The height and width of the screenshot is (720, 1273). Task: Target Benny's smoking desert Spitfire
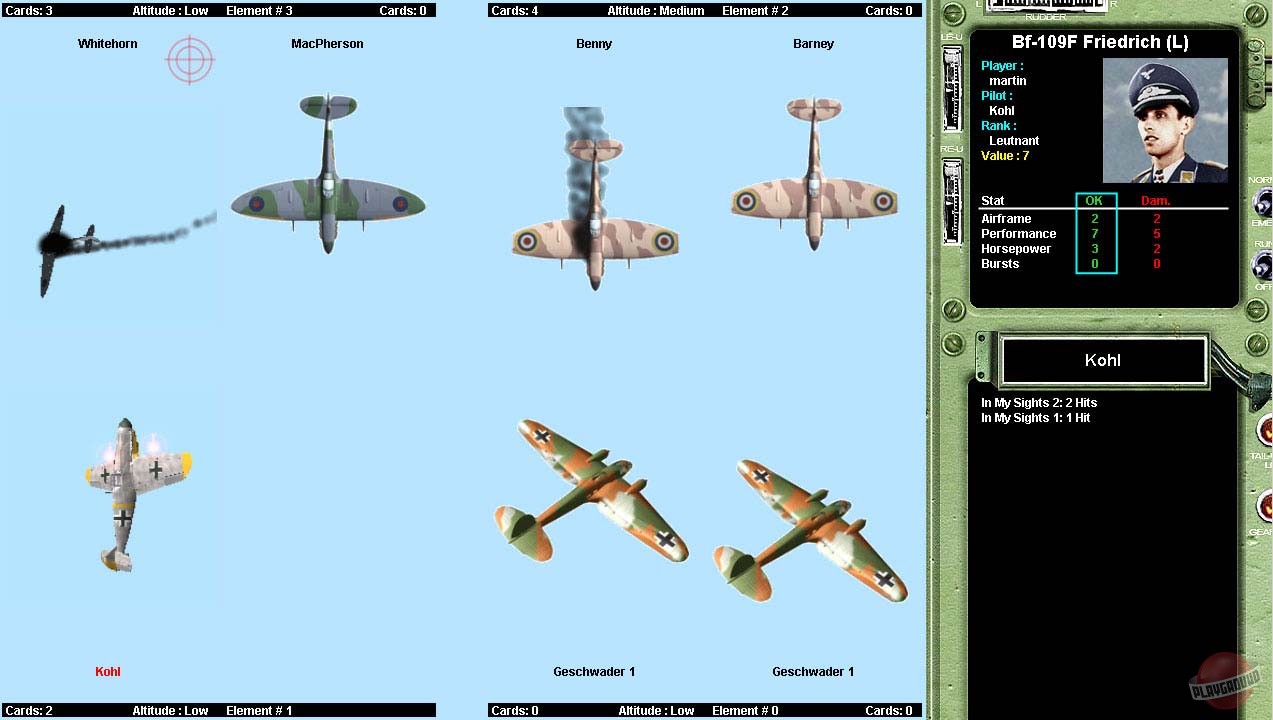pos(595,220)
